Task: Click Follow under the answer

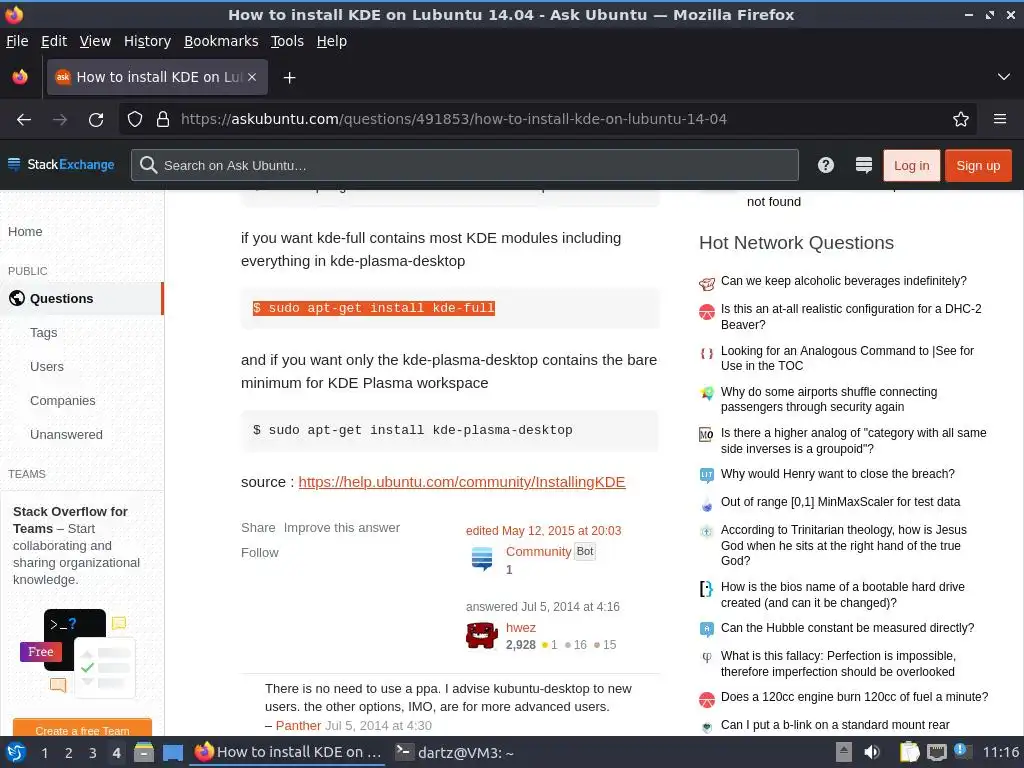Action: pyautogui.click(x=259, y=552)
